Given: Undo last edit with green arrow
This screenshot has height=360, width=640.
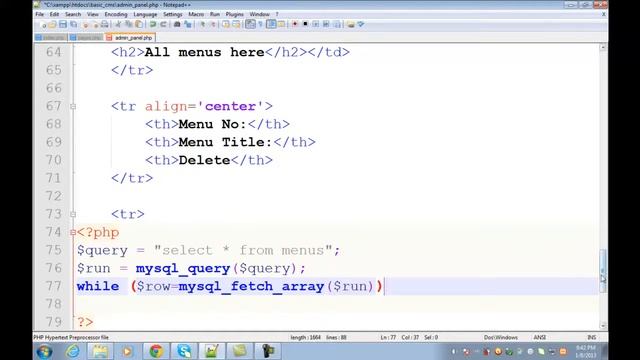Looking at the screenshot, I should tap(153, 24).
